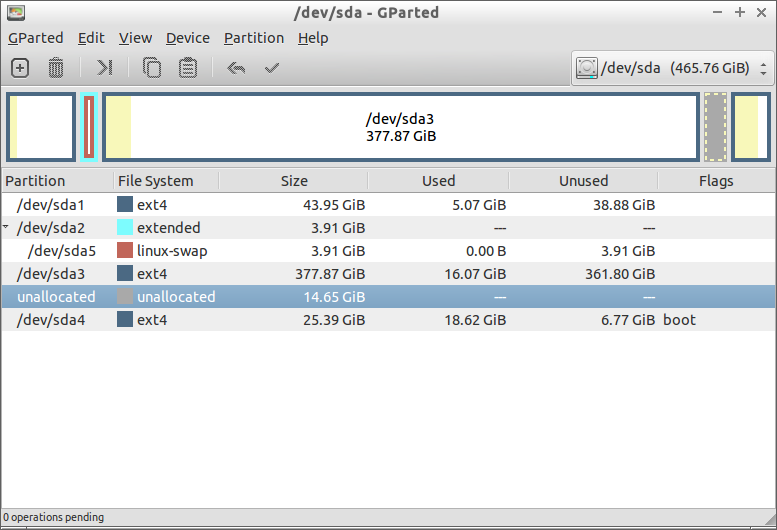The image size is (777, 530).
Task: Click the 43.95 GiB size cell
Action: tap(334, 205)
